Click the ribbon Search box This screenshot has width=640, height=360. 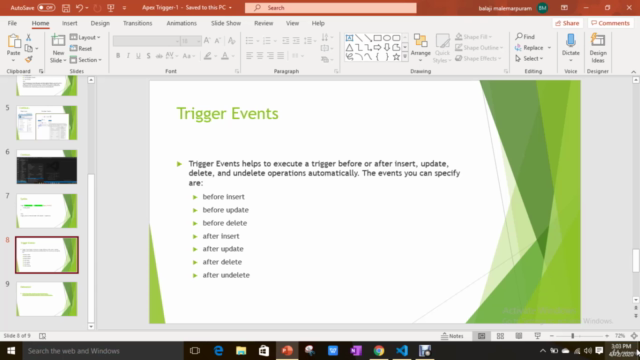click(331, 8)
